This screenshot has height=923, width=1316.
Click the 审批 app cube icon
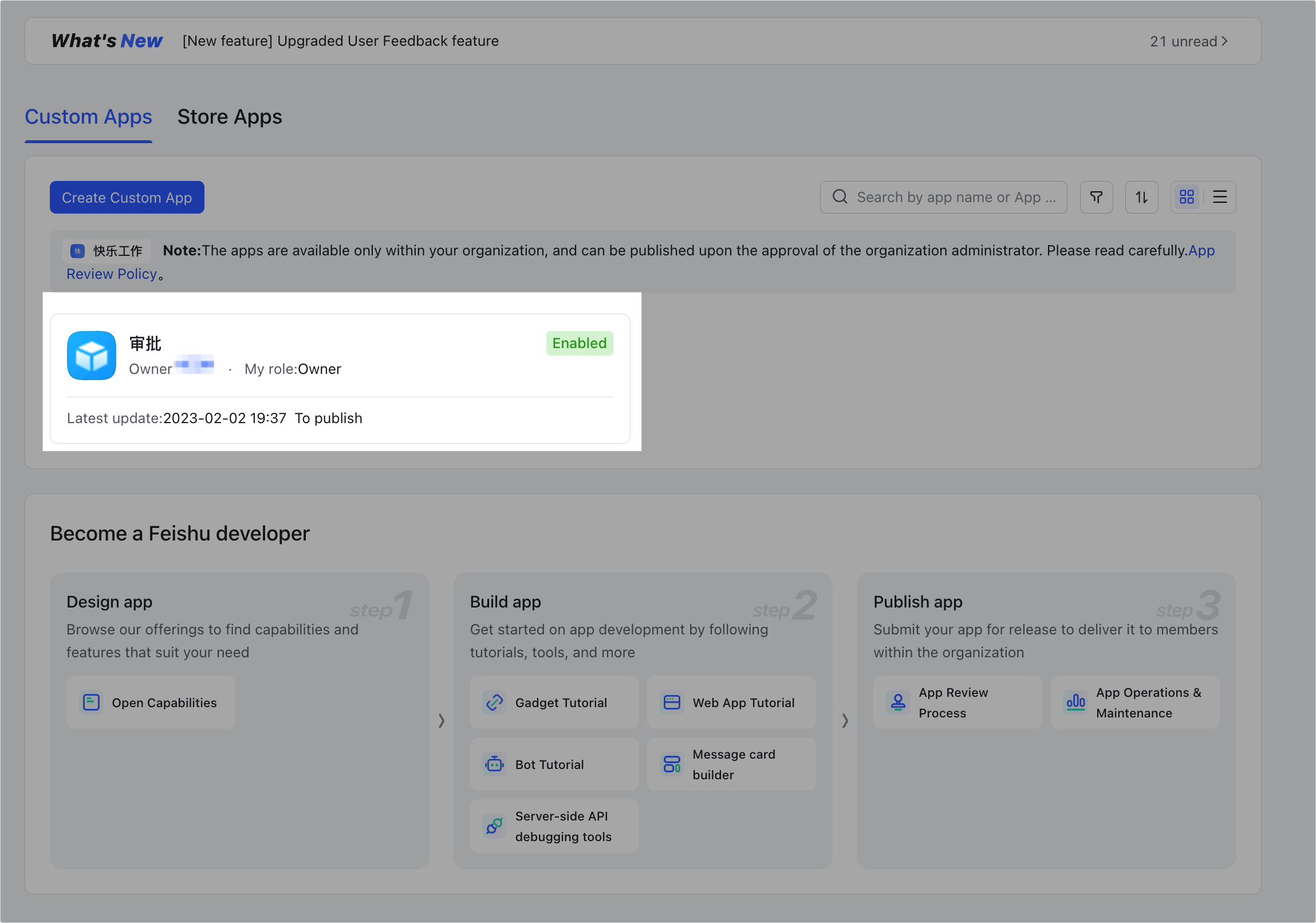coord(92,355)
